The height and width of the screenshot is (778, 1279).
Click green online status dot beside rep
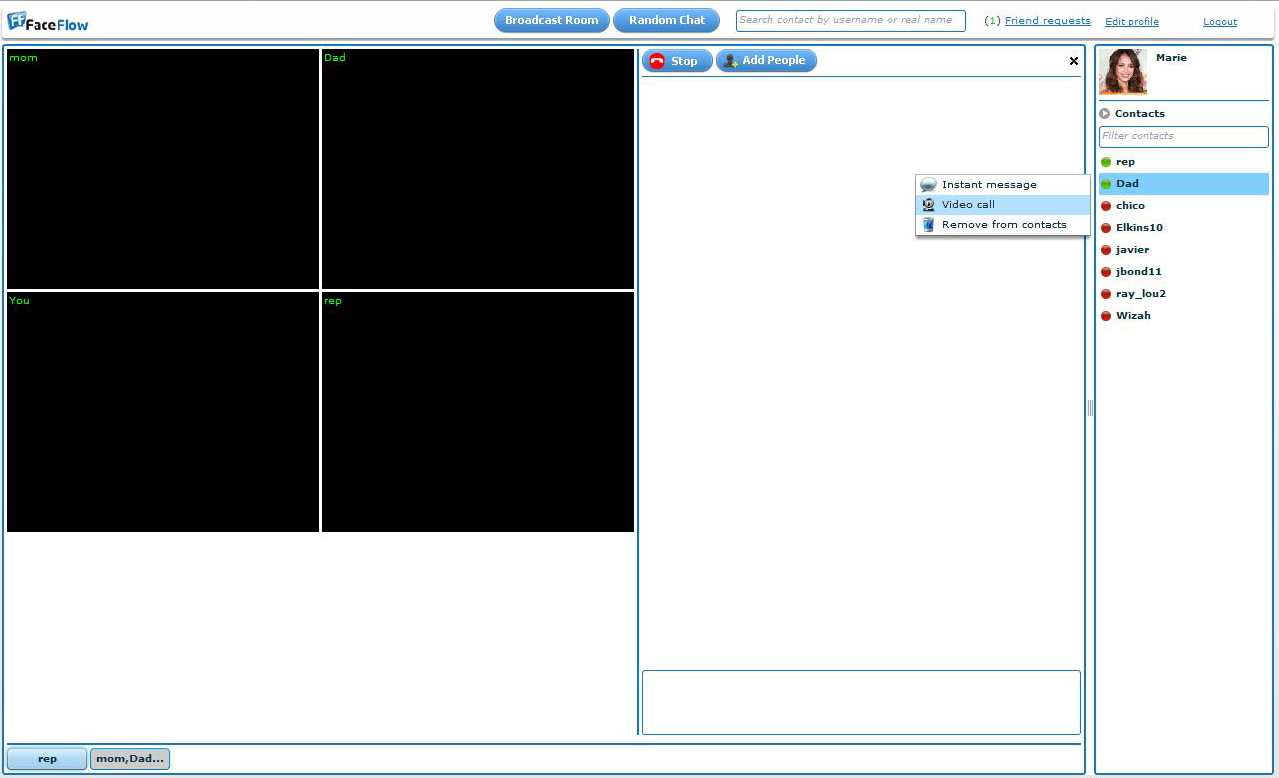tap(1106, 162)
